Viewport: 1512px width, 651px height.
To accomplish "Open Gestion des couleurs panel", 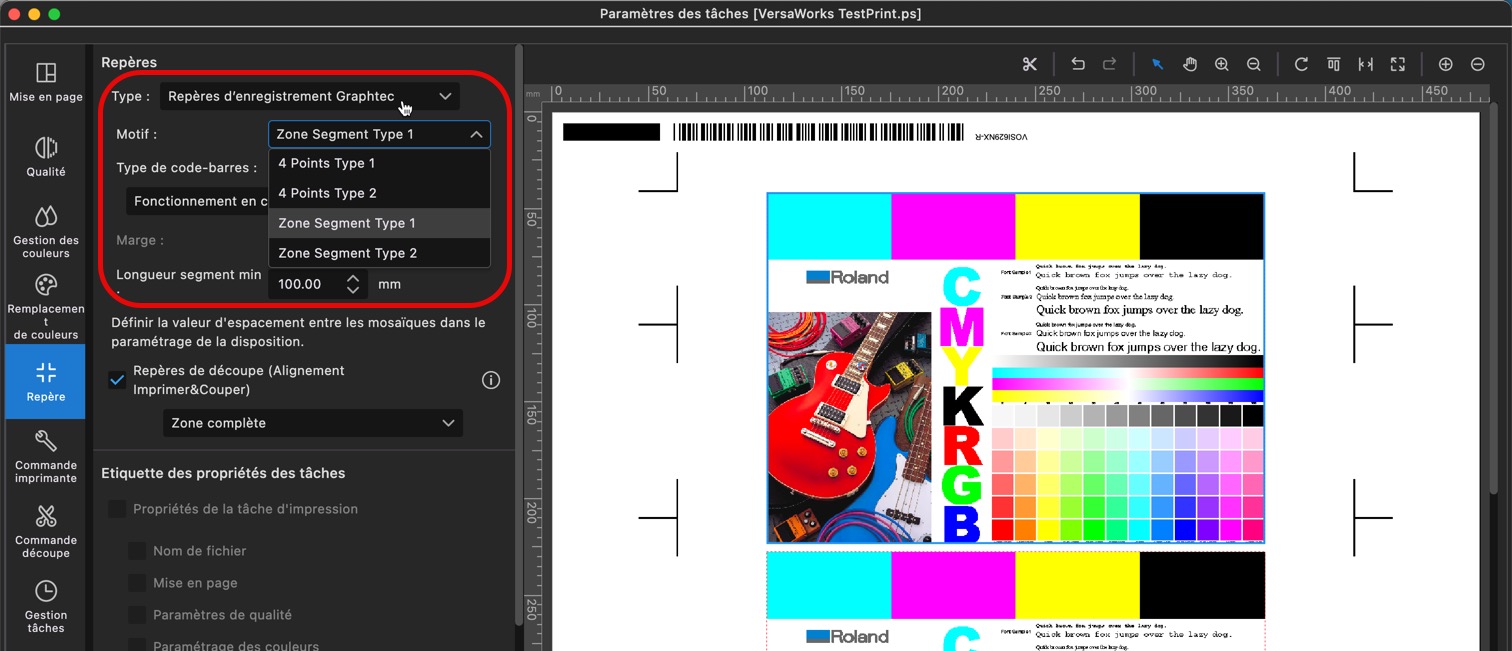I will tap(45, 231).
